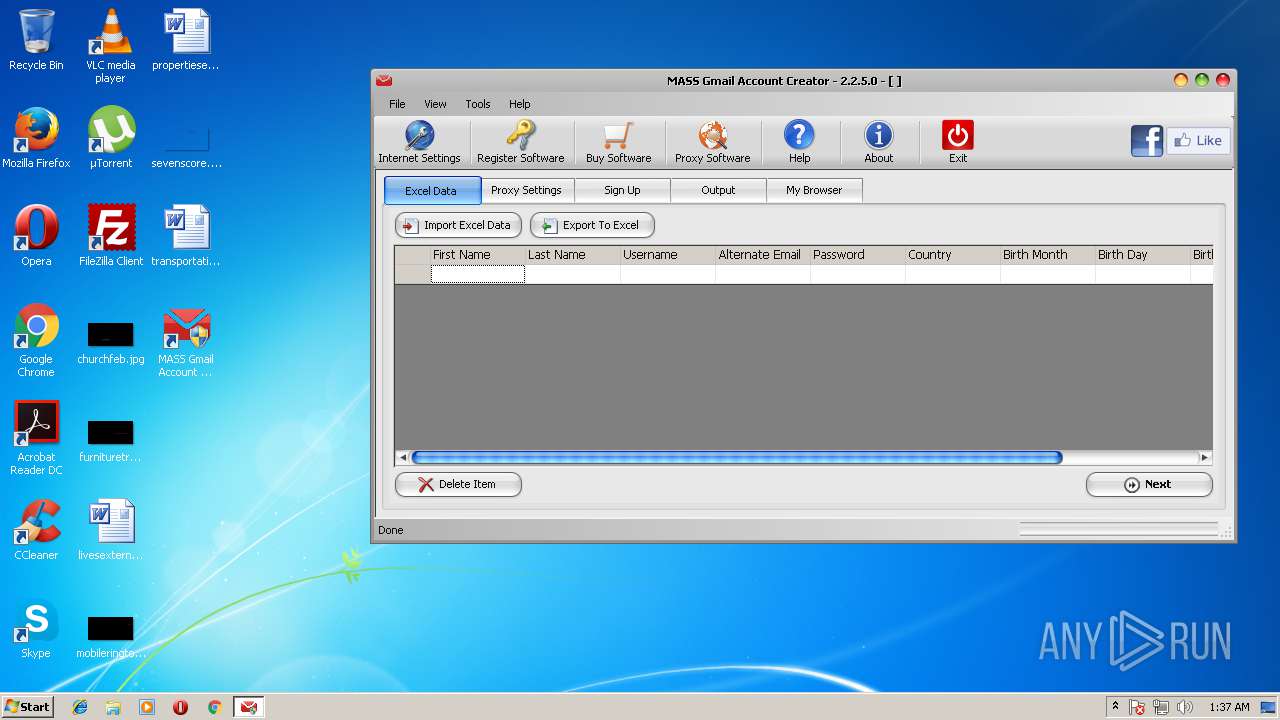Image resolution: width=1280 pixels, height=720 pixels.
Task: Open Windows Explorer folder in taskbar
Action: (113, 707)
